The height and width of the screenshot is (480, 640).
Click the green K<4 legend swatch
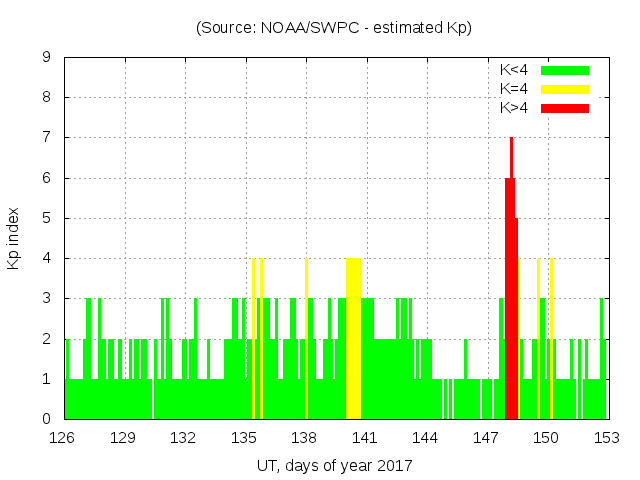pyautogui.click(x=565, y=70)
